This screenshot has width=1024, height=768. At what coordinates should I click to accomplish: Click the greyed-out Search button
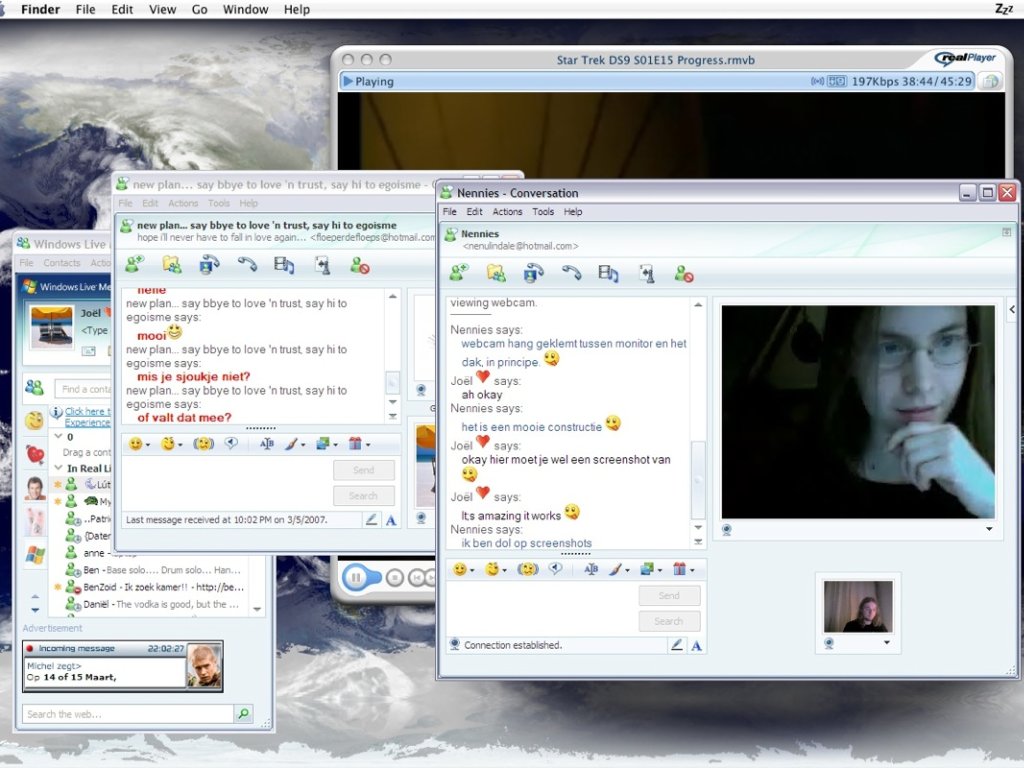click(x=669, y=621)
